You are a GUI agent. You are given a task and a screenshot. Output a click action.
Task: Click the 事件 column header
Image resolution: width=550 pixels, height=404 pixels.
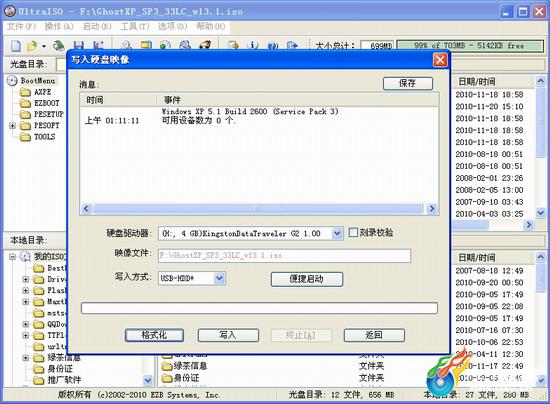pyautogui.click(x=297, y=100)
